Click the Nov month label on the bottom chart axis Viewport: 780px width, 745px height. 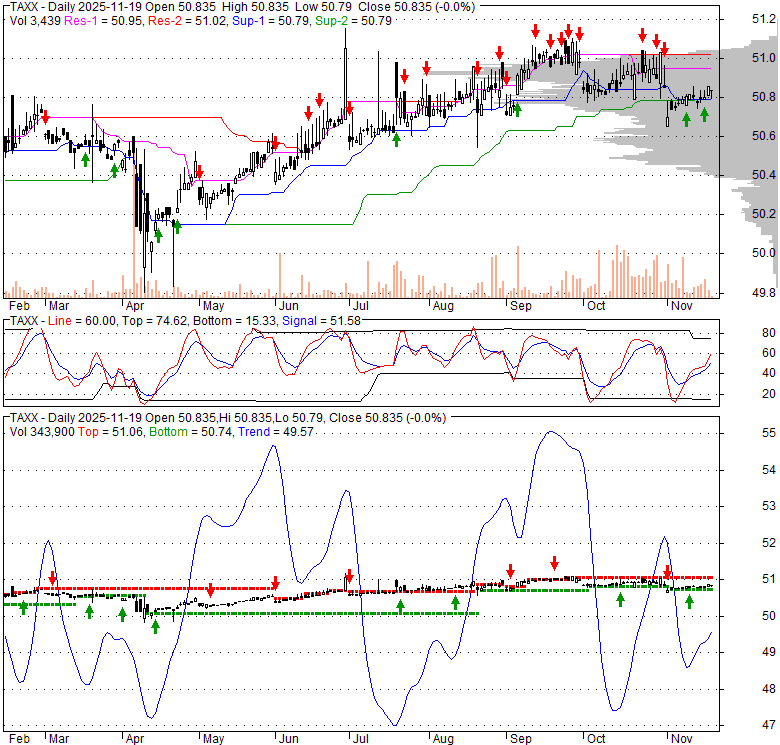pos(682,735)
